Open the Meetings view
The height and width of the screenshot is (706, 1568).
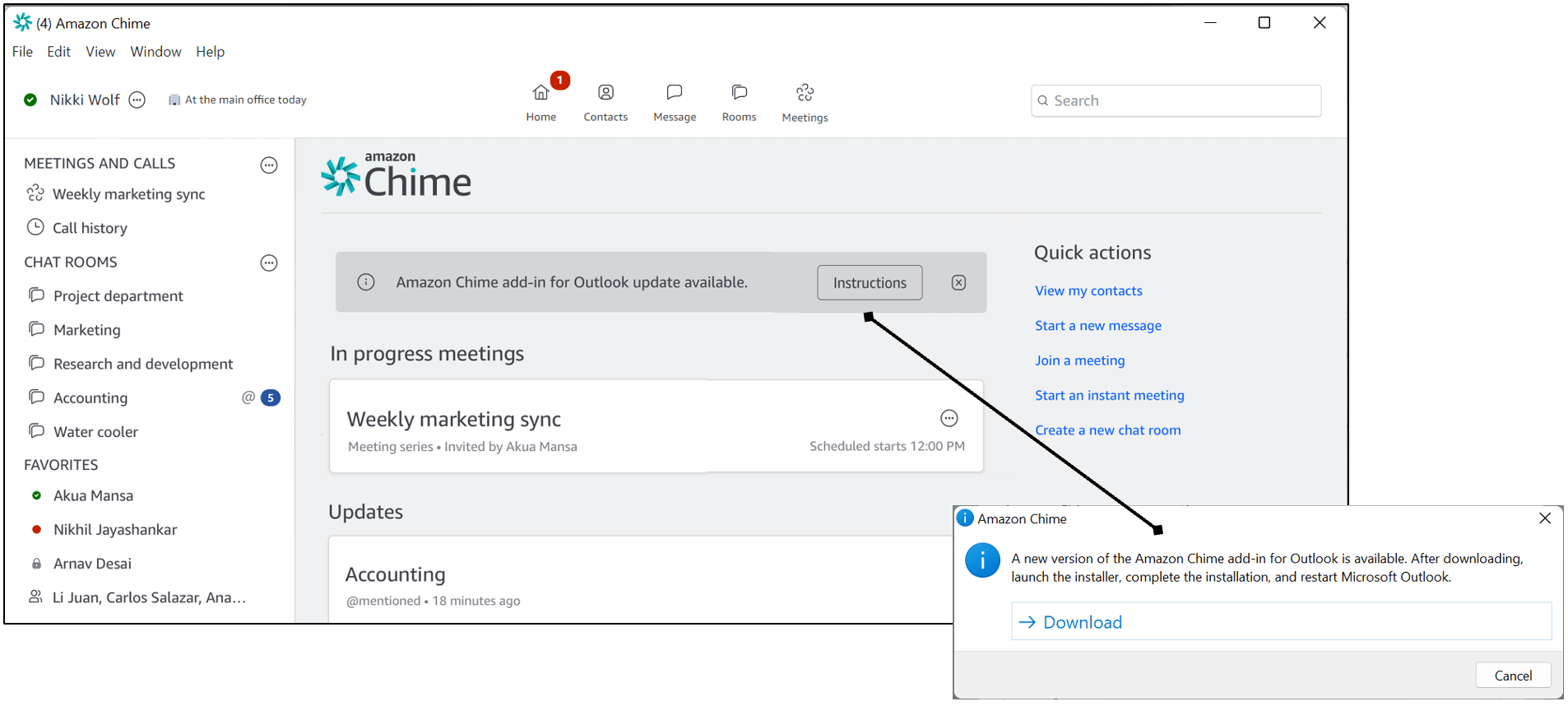click(x=805, y=103)
